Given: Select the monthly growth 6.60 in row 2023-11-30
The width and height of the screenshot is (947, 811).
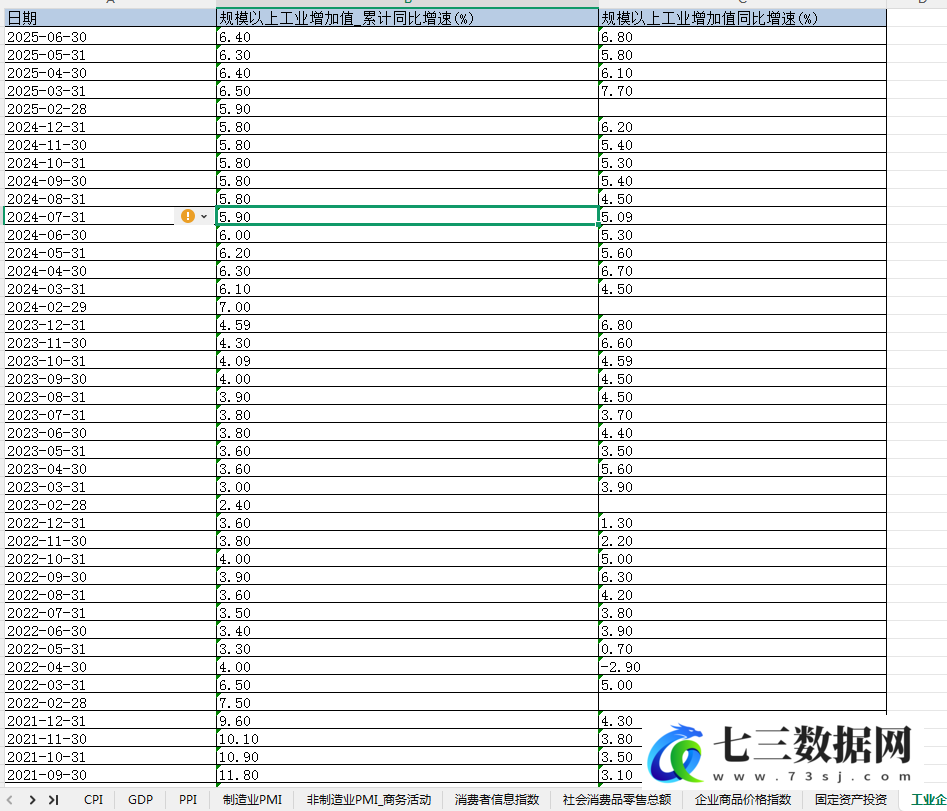Looking at the screenshot, I should (743, 343).
